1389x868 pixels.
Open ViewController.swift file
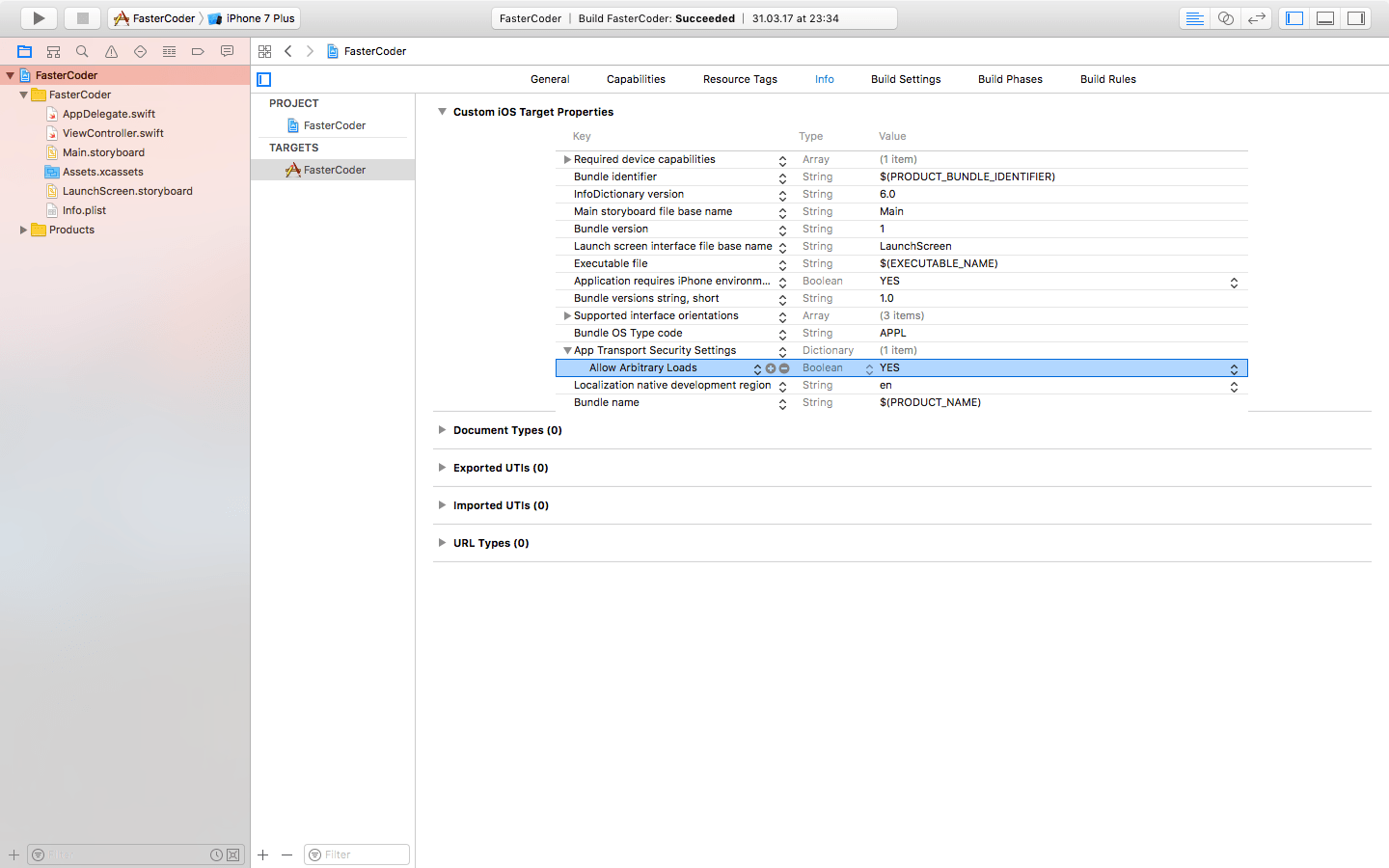click(113, 133)
